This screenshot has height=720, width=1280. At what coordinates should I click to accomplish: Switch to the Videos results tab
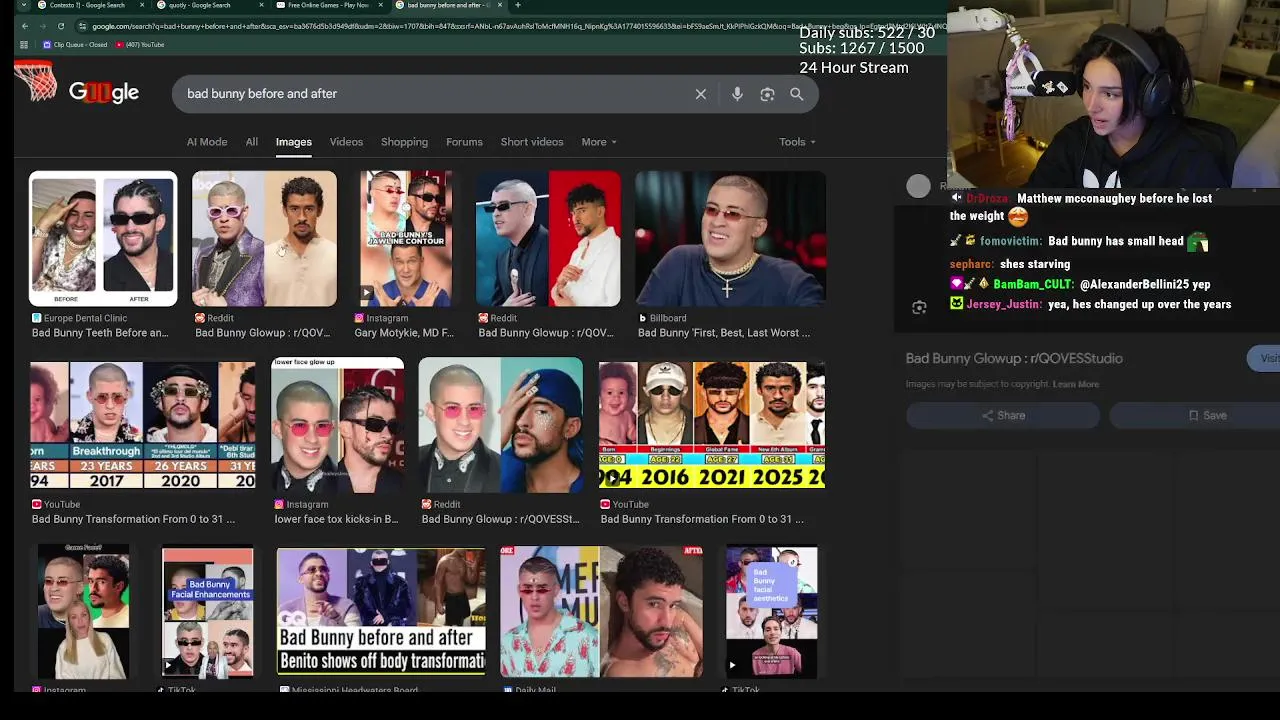(347, 142)
